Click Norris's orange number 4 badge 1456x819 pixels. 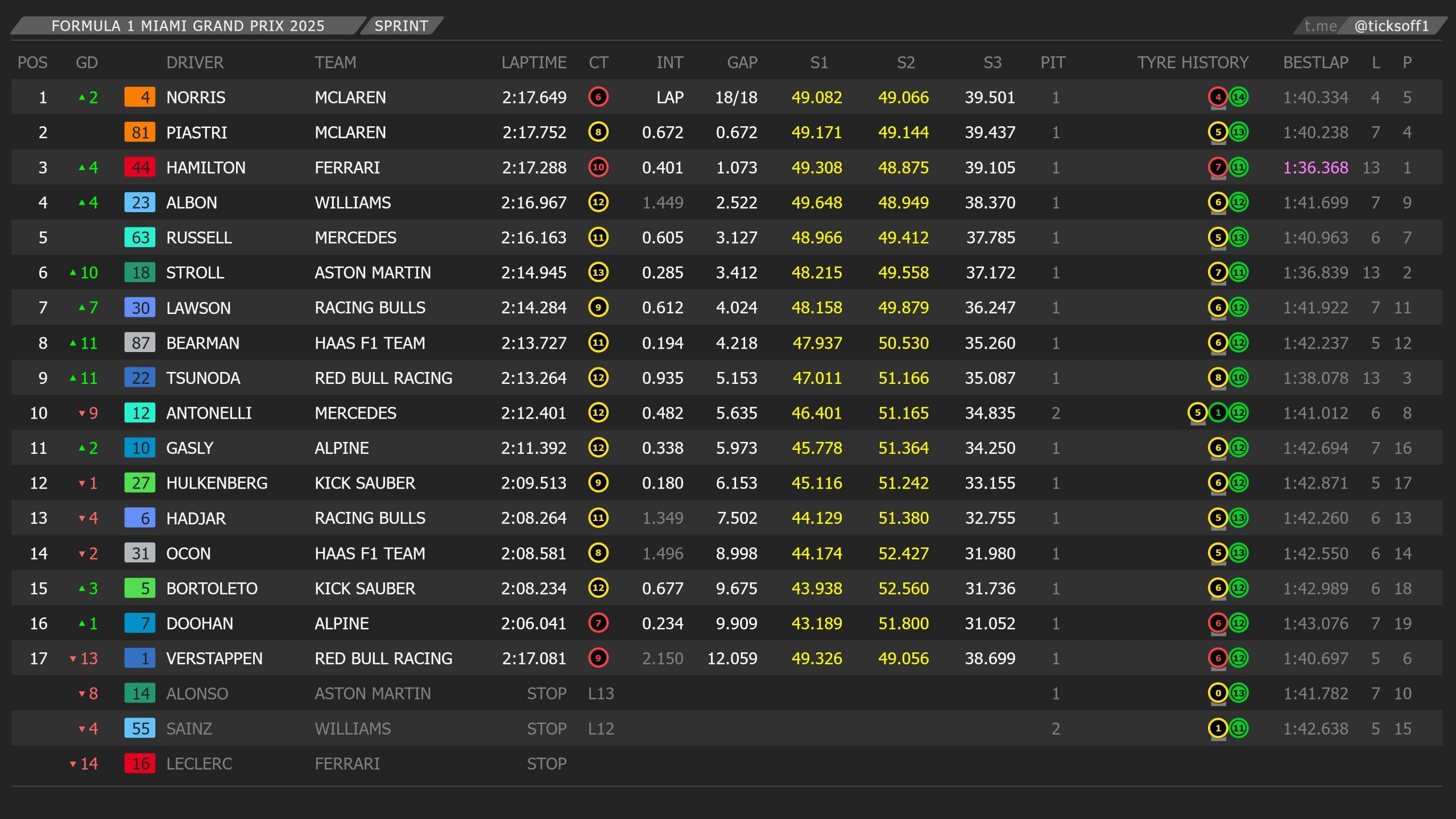point(140,97)
